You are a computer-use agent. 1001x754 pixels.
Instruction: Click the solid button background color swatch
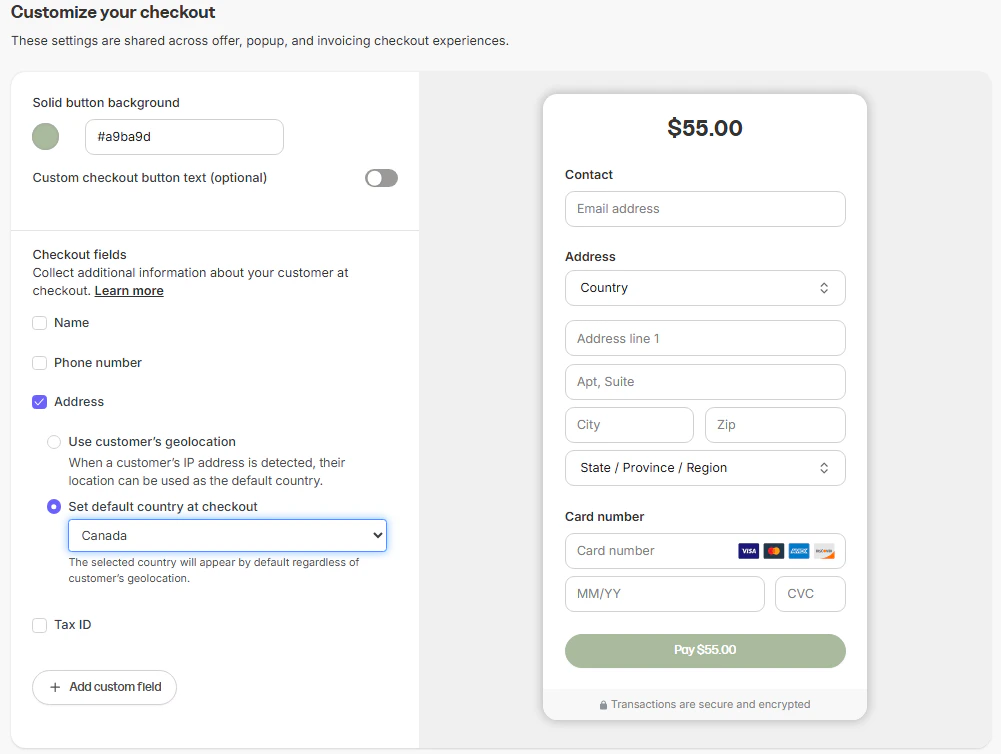click(46, 137)
